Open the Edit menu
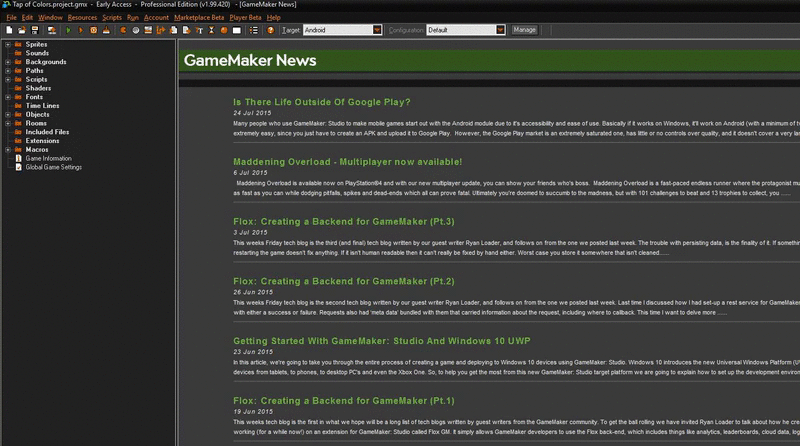Viewport: 800px width, 446px height. (27, 17)
